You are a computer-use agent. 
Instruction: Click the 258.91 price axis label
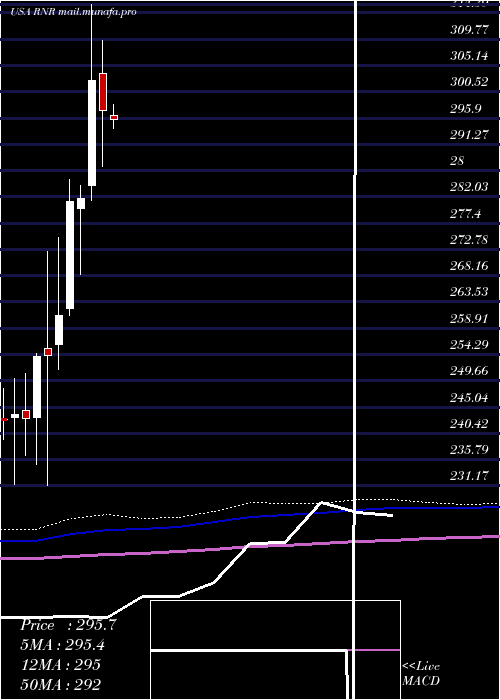click(x=470, y=318)
